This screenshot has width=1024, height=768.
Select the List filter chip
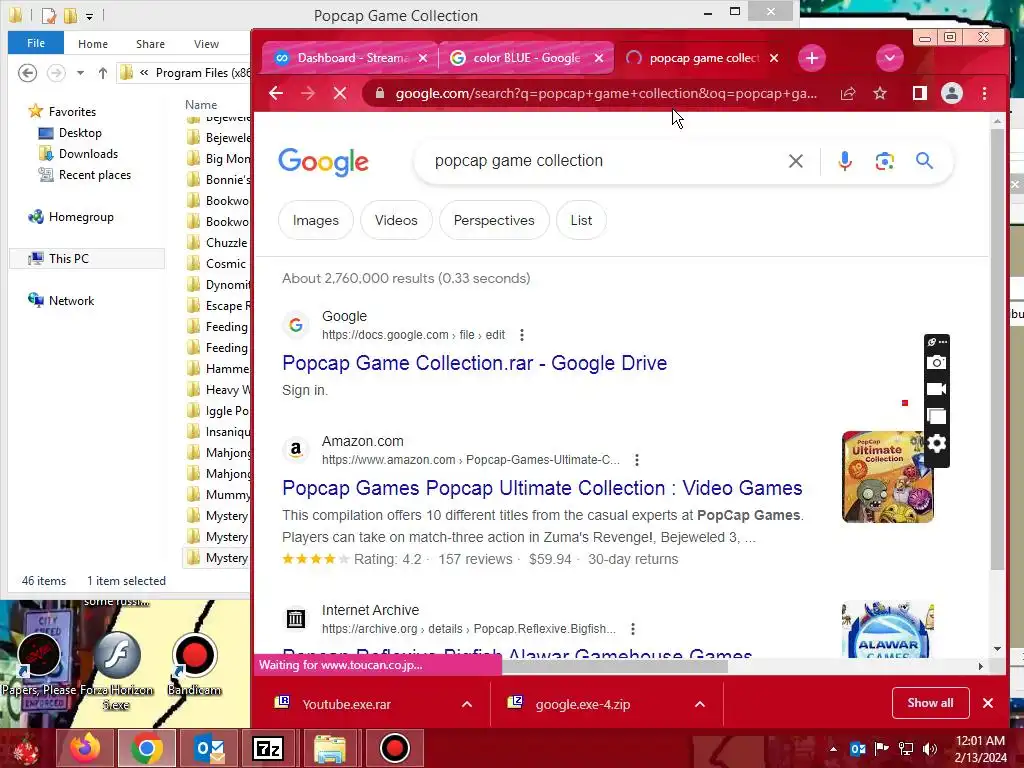coord(581,220)
